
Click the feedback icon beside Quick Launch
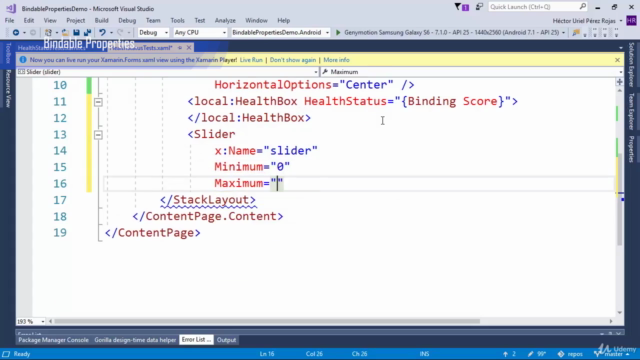point(479,7)
